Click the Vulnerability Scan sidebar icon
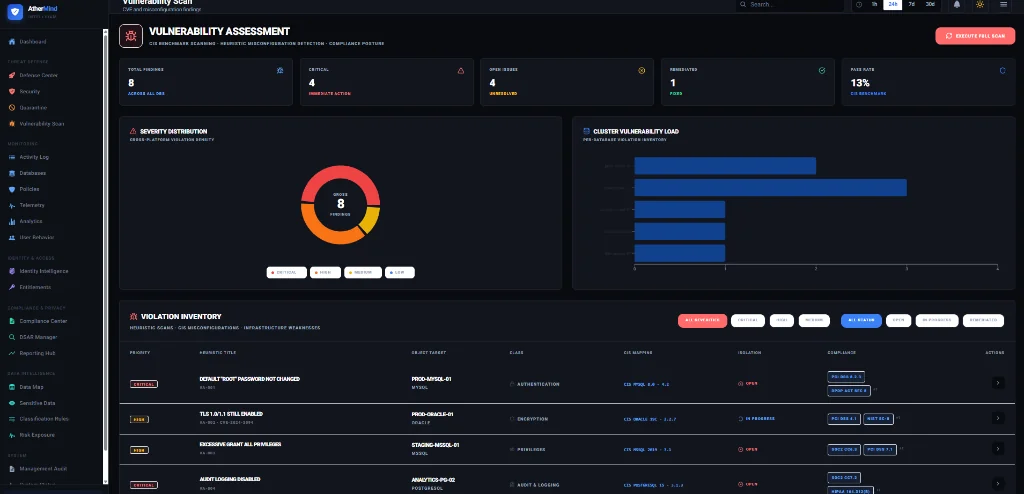This screenshot has height=494, width=1024. [12, 124]
